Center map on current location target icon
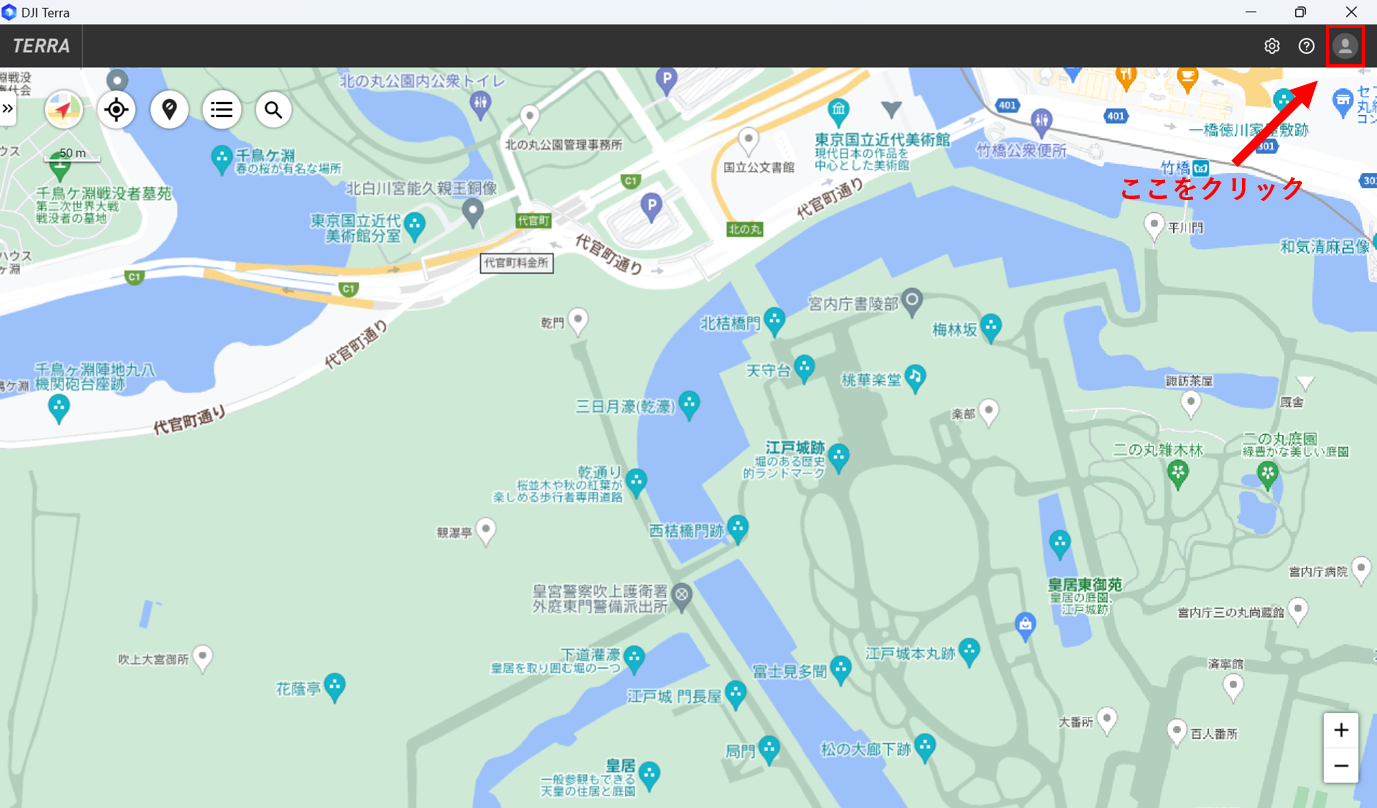The width and height of the screenshot is (1377, 808). 117,110
